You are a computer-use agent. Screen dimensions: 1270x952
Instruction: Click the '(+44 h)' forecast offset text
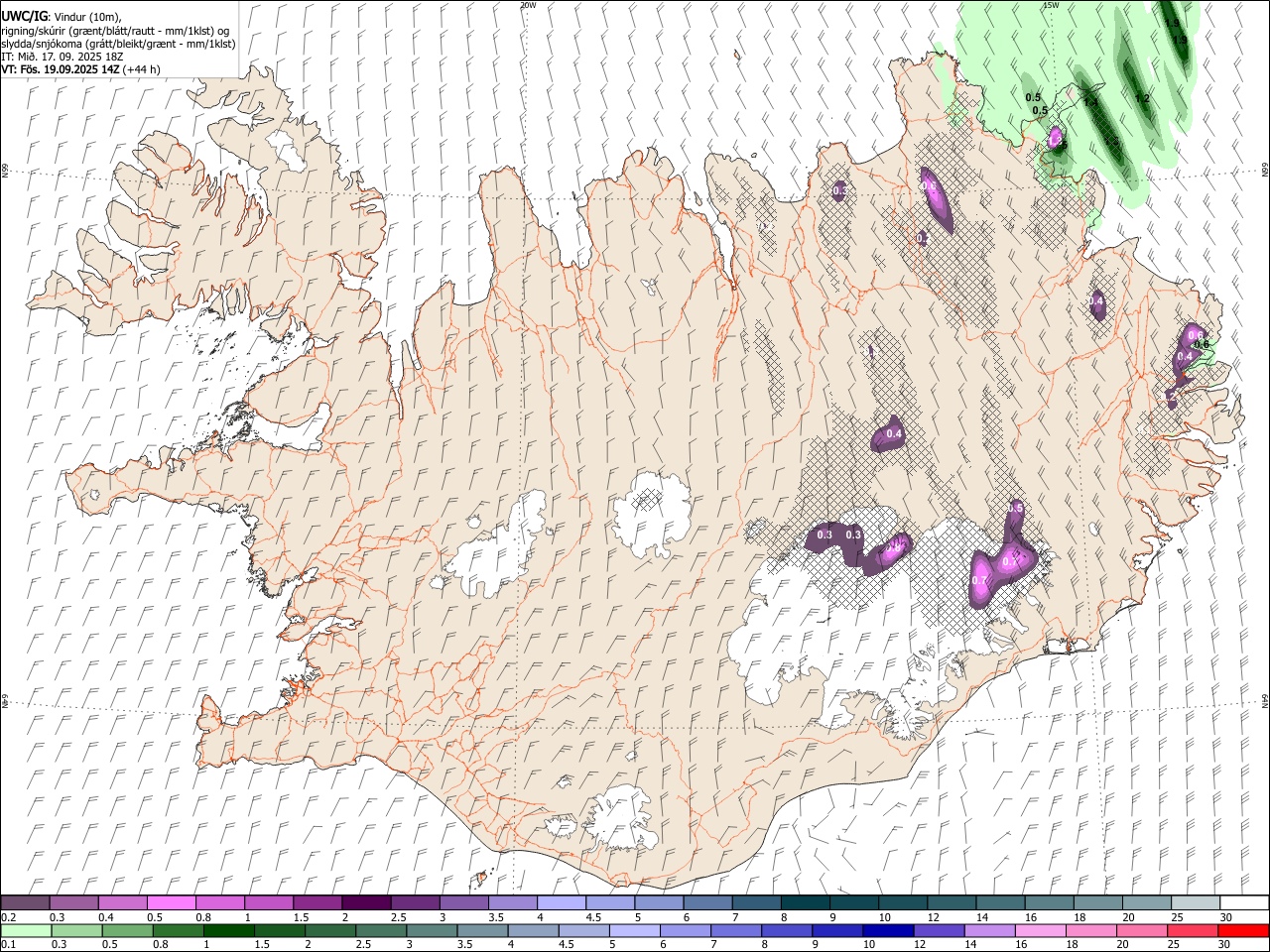coord(142,69)
